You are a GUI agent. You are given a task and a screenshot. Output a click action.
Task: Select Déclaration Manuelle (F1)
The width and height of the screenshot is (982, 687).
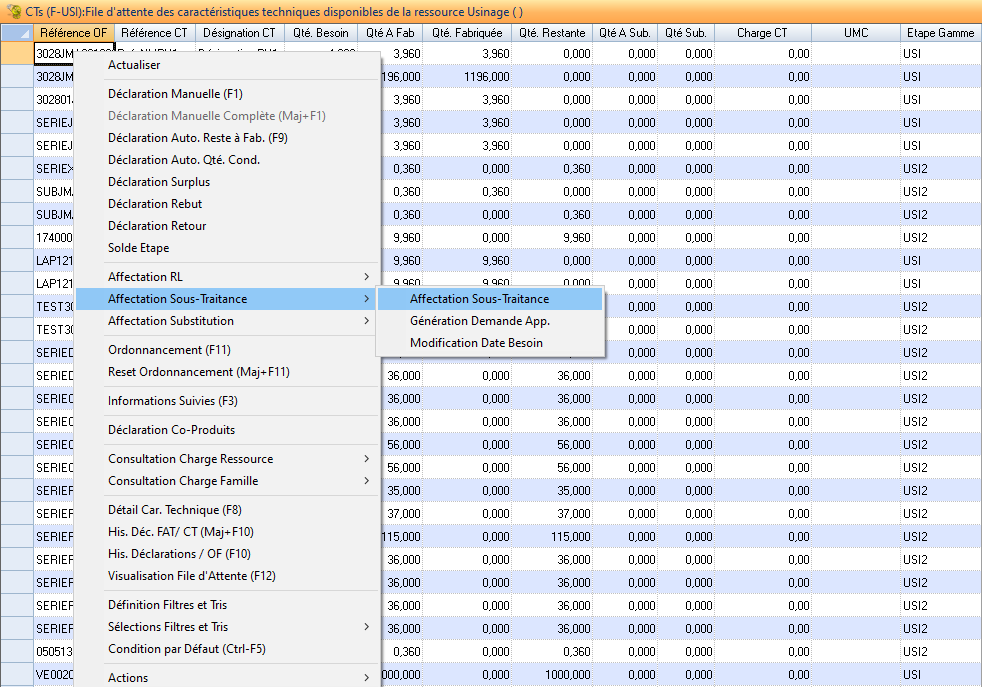pos(175,94)
